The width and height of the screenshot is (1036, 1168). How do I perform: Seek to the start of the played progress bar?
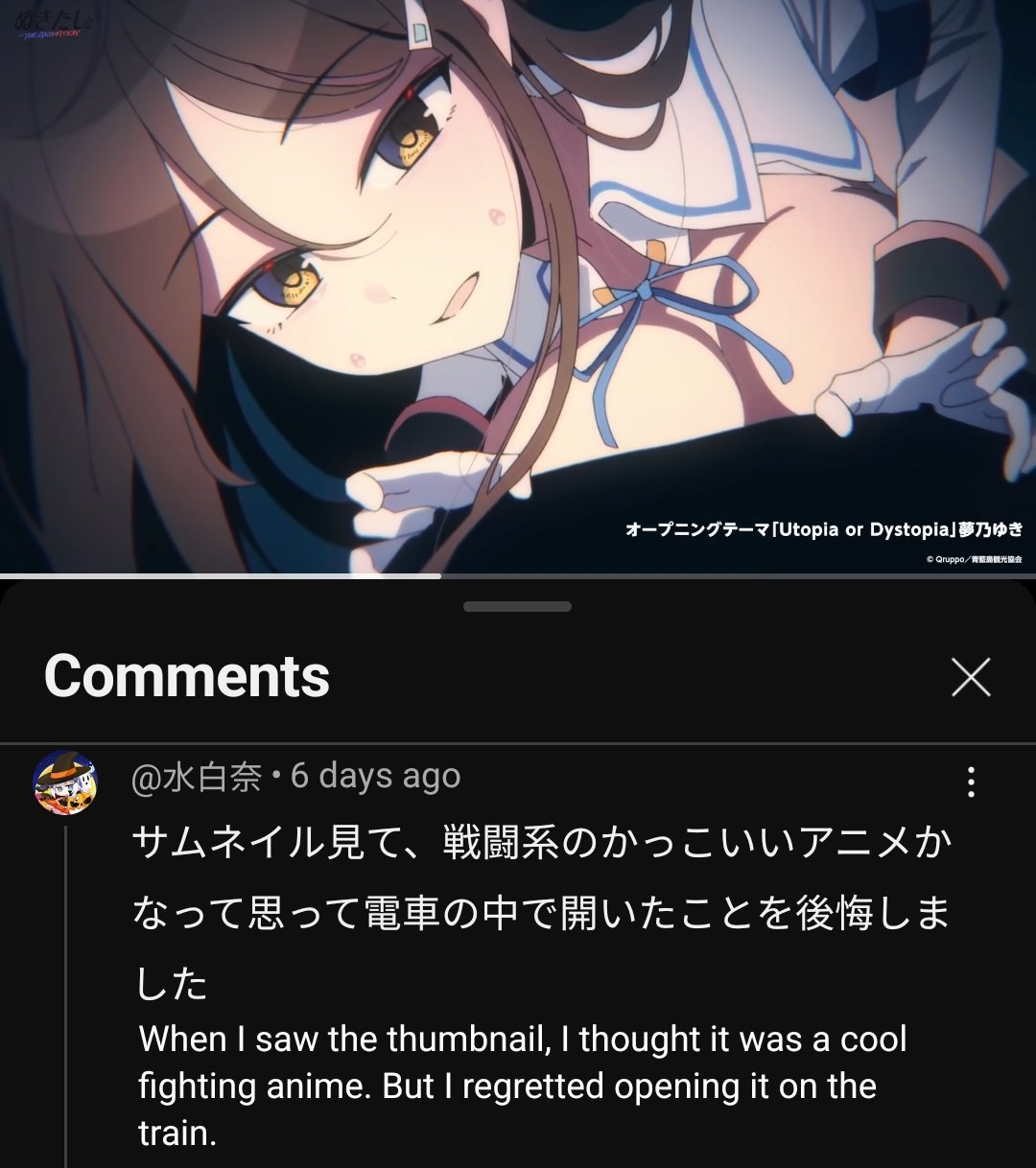[x=4, y=576]
